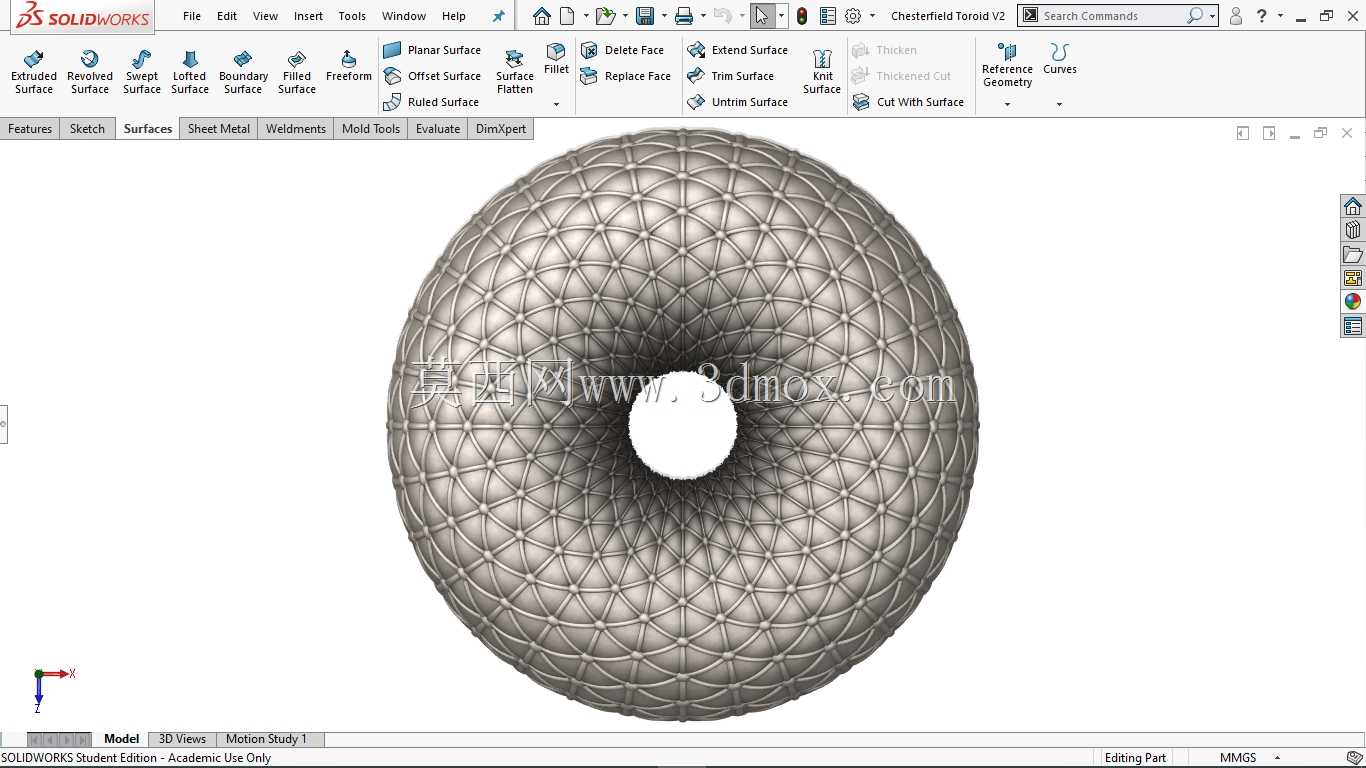1366x768 pixels.
Task: Choose the Swept Surface tool
Action: (142, 72)
